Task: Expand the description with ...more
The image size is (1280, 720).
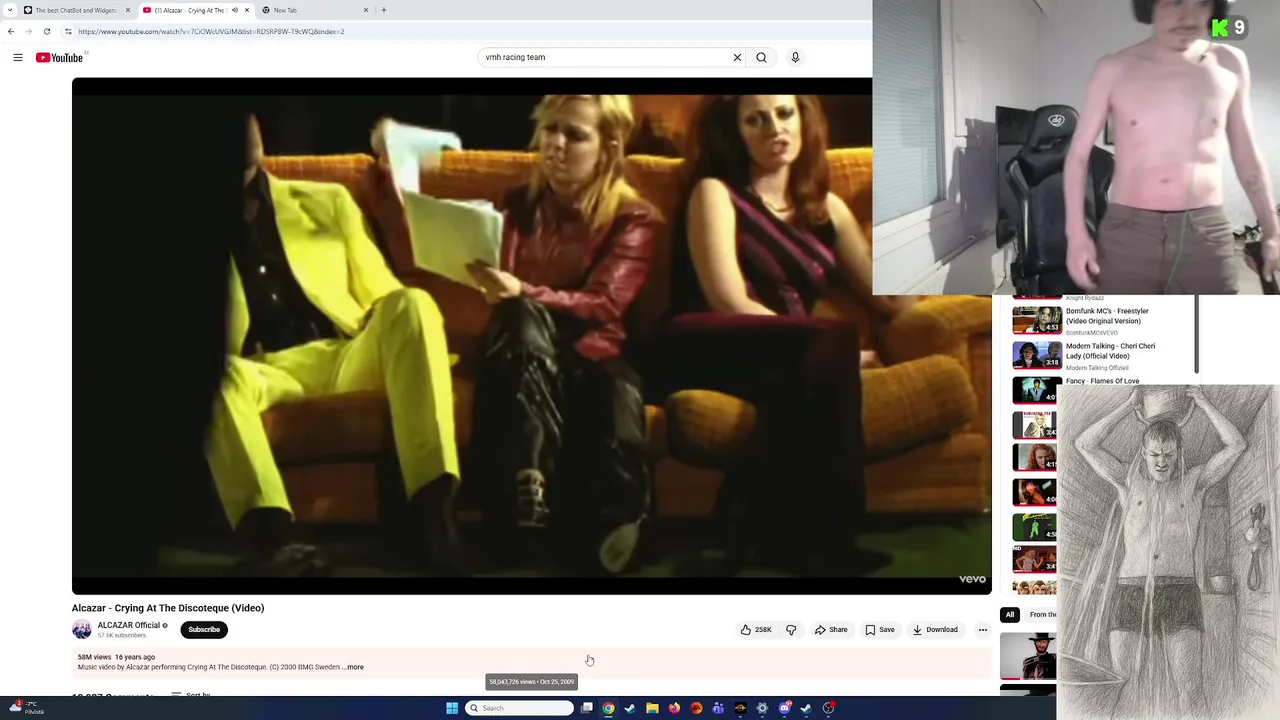Action: point(353,667)
